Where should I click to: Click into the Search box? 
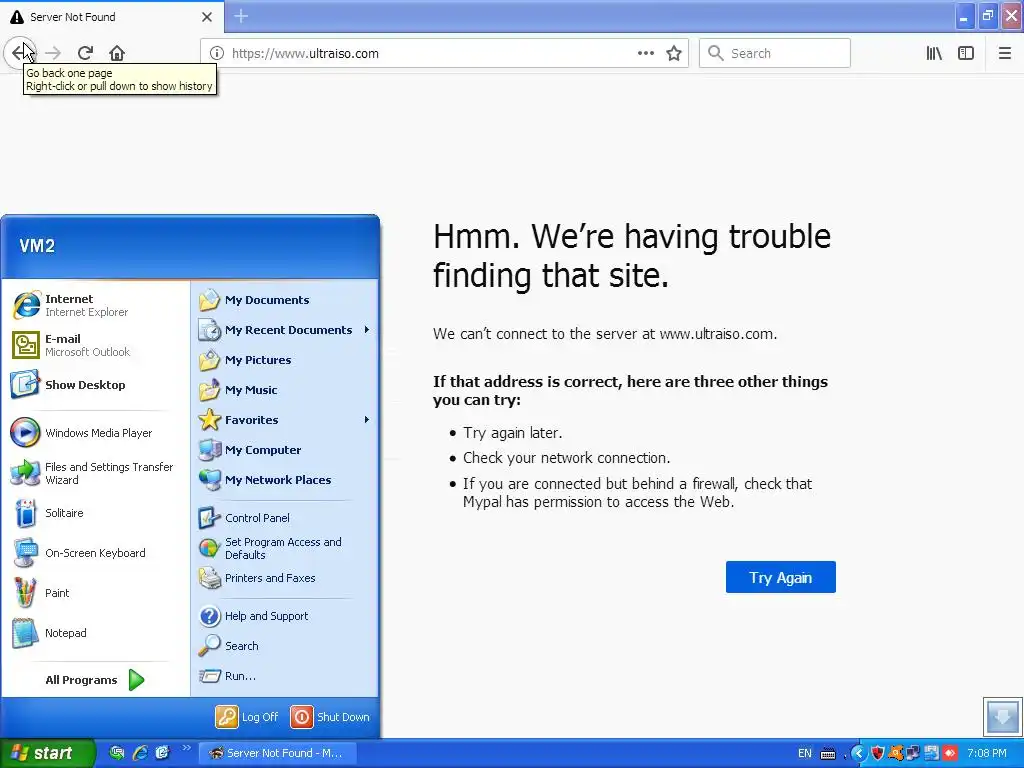point(775,53)
